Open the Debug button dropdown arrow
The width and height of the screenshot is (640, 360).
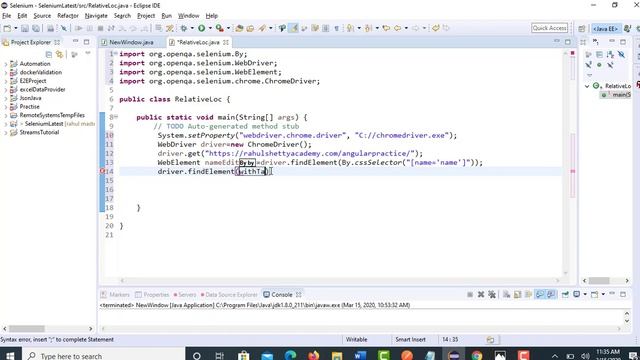point(192,28)
